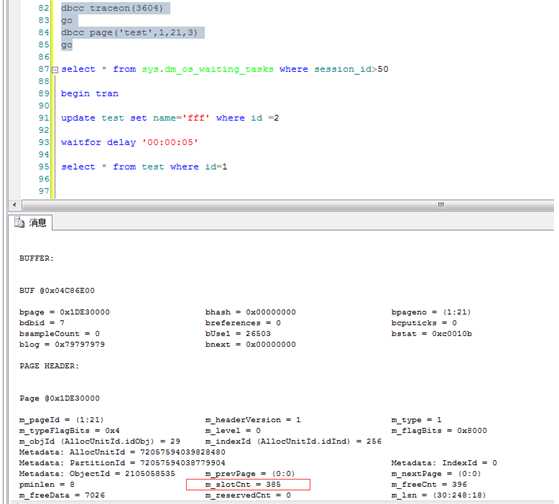Click 'm_flagBits = 0x8000' entry

click(x=439, y=431)
